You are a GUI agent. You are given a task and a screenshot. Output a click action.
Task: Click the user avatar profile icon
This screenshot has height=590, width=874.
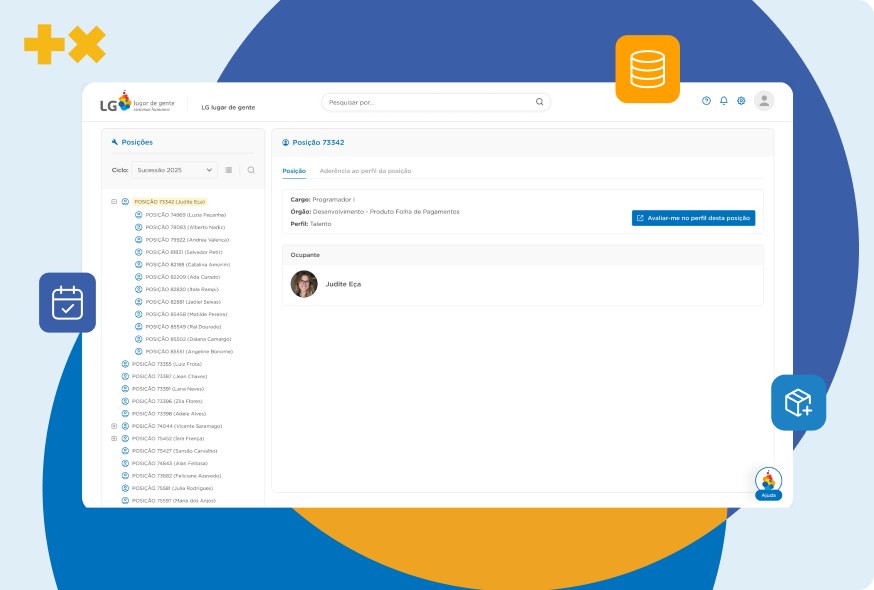coord(764,101)
